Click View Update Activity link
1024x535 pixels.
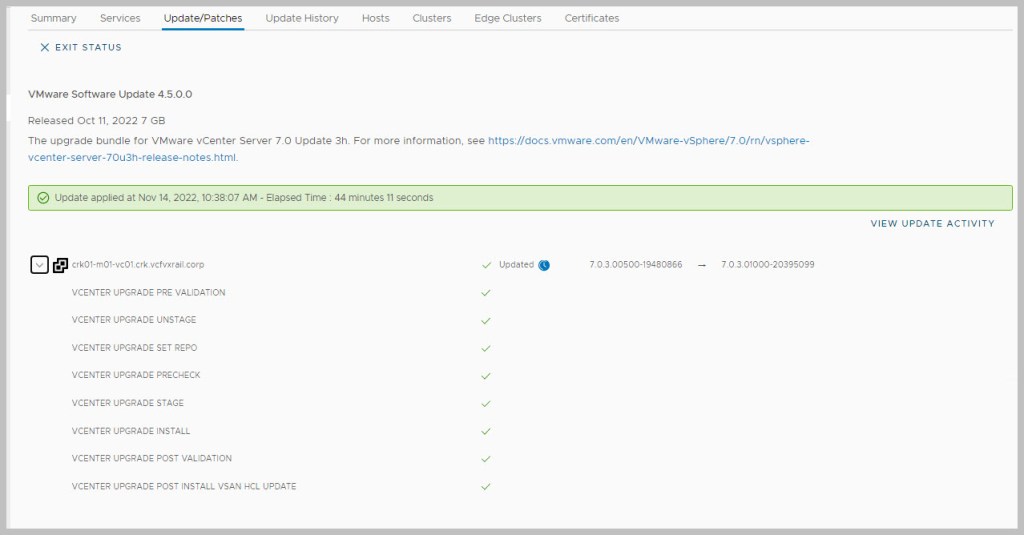click(932, 224)
